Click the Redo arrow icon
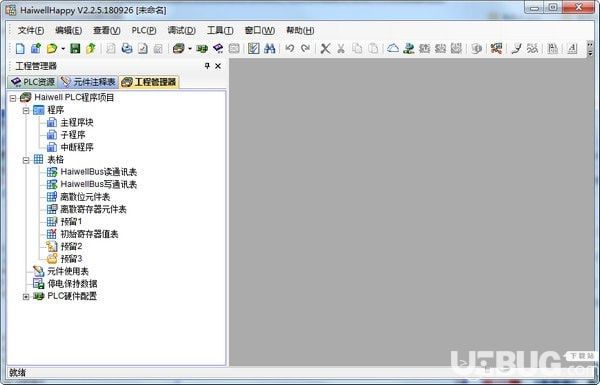600x385 pixels. (x=305, y=49)
